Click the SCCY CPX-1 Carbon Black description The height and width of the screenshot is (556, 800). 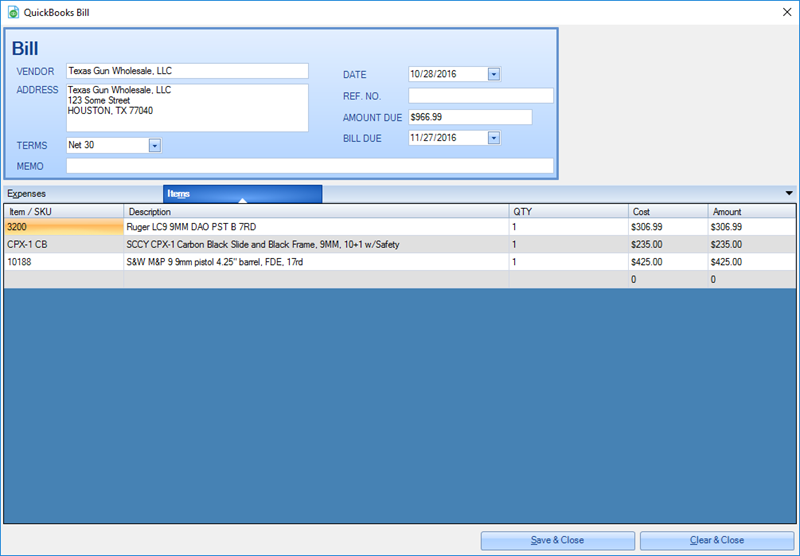[x=316, y=244]
